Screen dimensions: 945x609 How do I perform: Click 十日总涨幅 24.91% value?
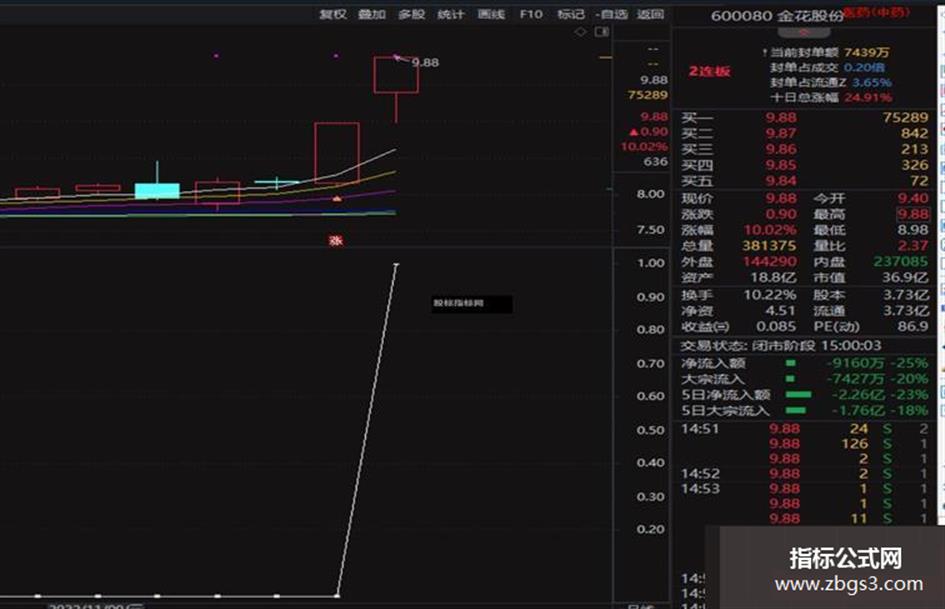click(x=868, y=97)
